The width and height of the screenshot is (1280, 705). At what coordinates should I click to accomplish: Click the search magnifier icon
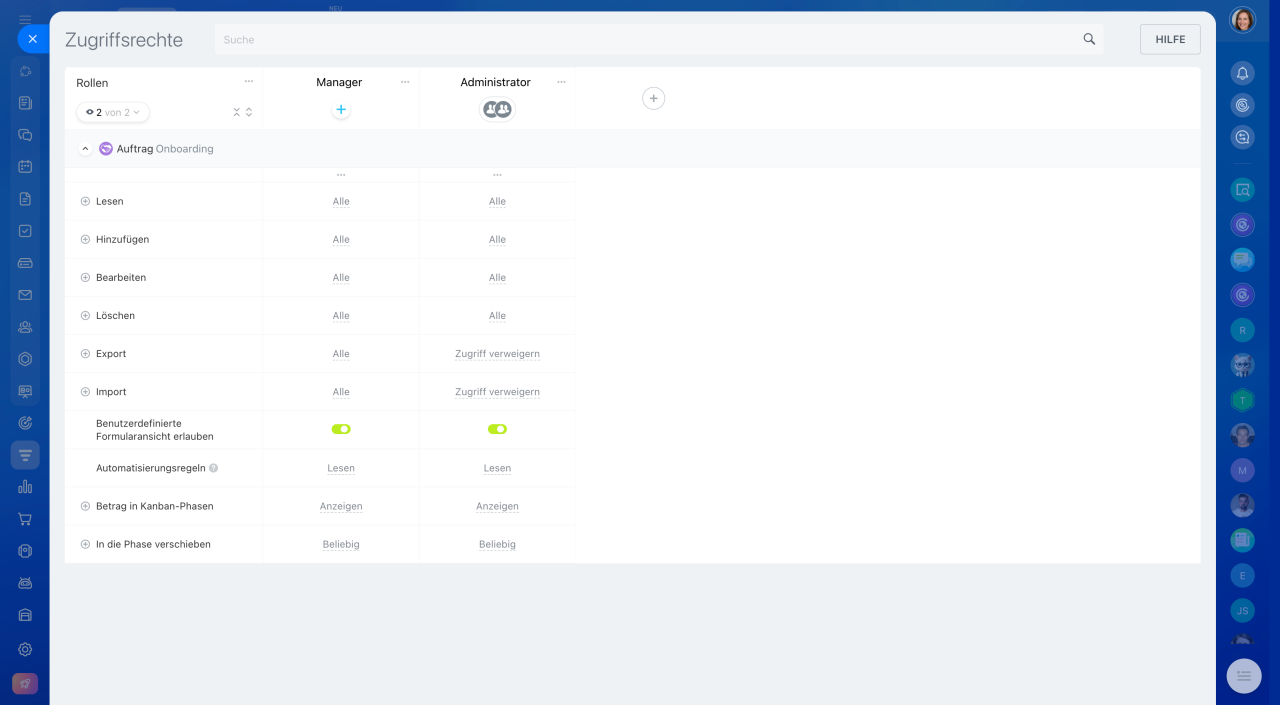click(1089, 39)
